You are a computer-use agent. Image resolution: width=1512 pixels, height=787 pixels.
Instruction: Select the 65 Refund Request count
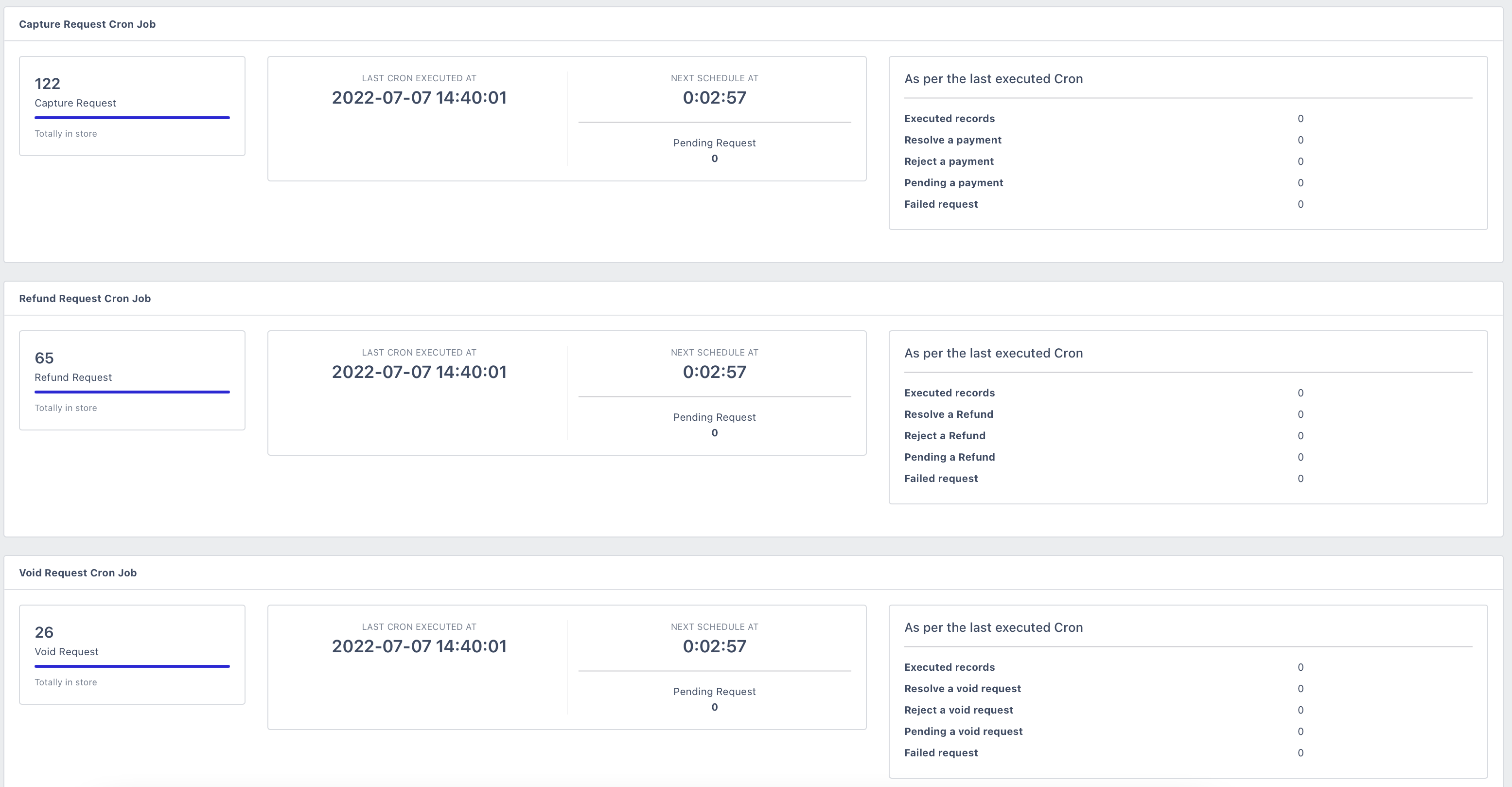[x=44, y=358]
